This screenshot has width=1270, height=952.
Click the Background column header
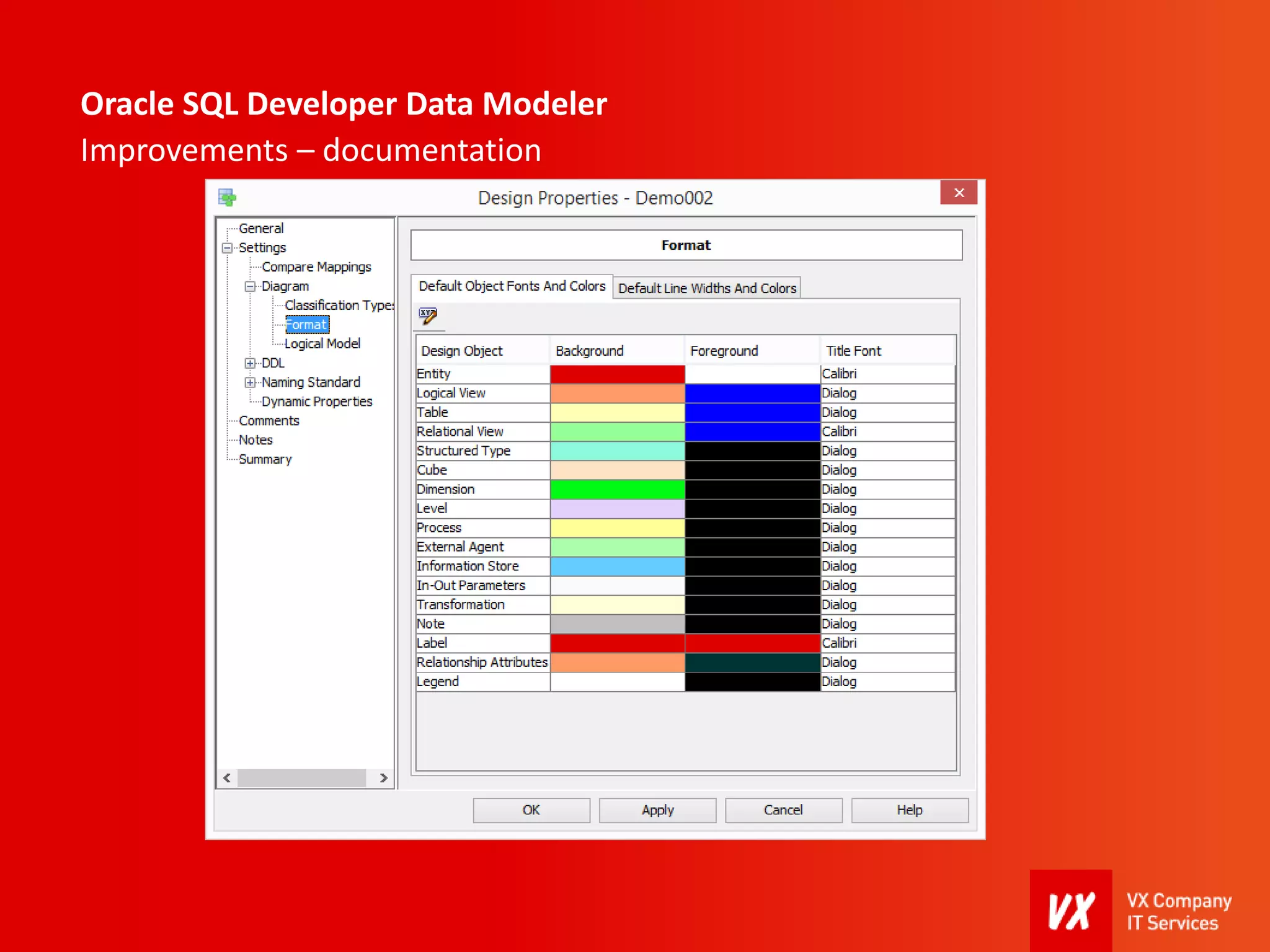click(617, 351)
